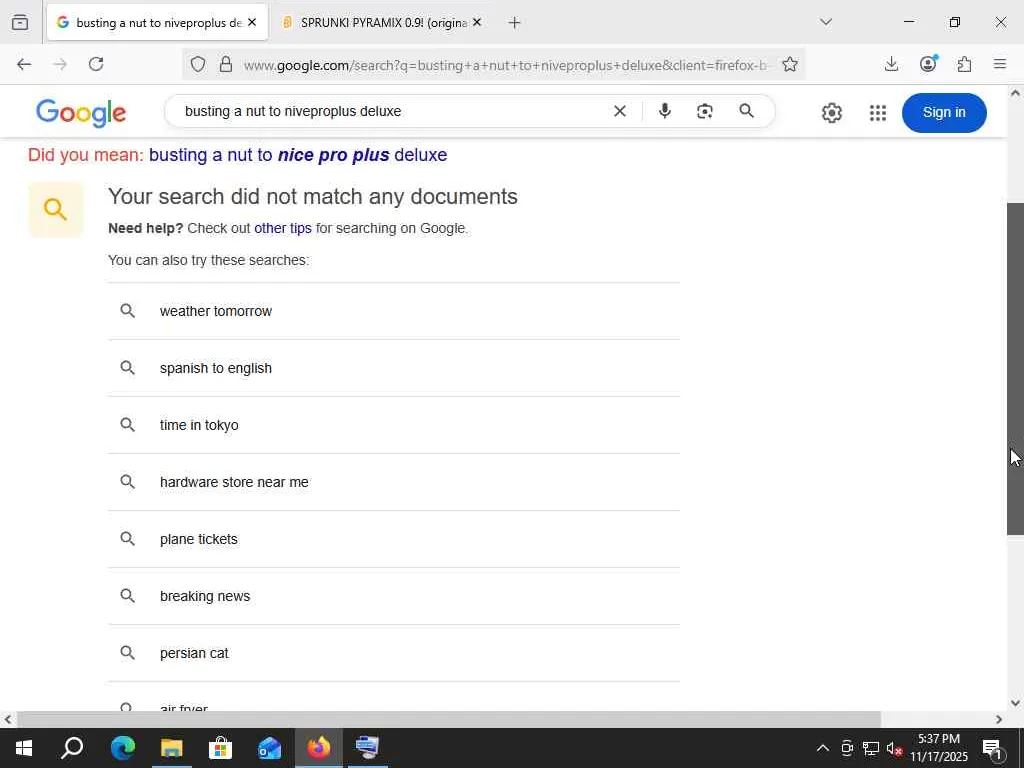Open tracking protection shield icon
Viewport: 1024px width, 768px height.
pos(198,64)
